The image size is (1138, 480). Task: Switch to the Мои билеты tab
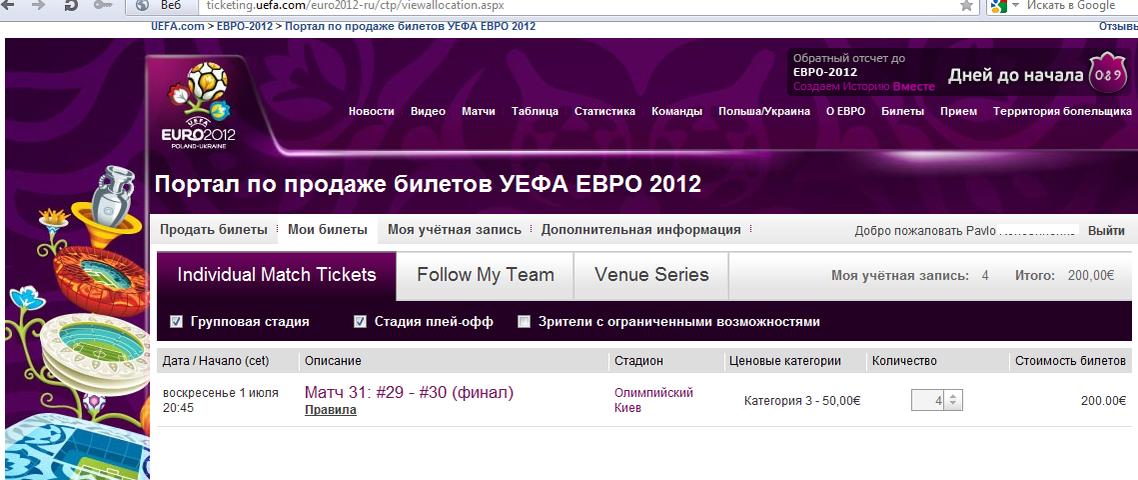click(x=327, y=229)
